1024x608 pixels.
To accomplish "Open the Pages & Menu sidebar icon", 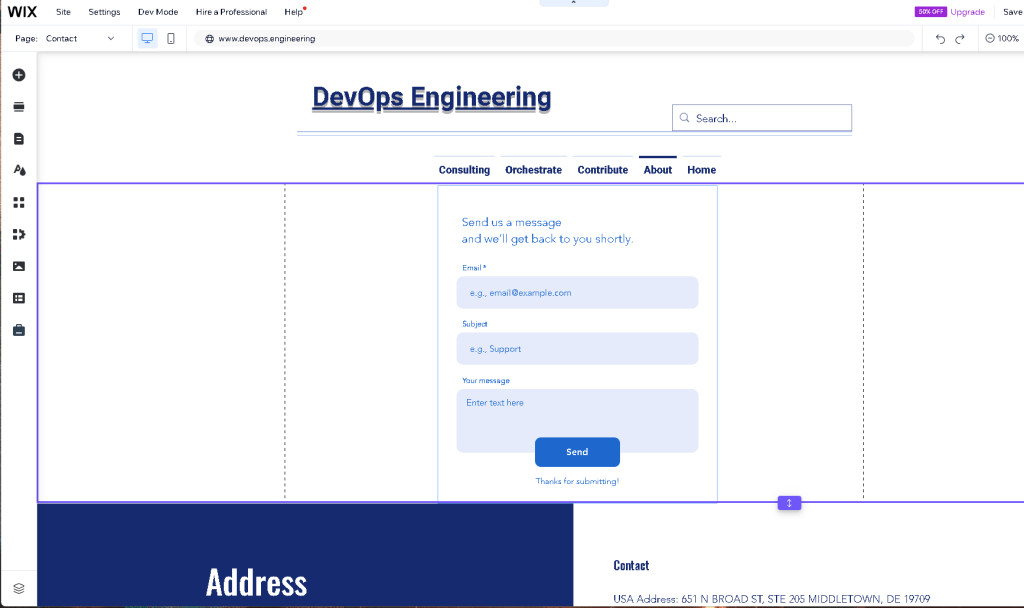I will click(x=19, y=138).
